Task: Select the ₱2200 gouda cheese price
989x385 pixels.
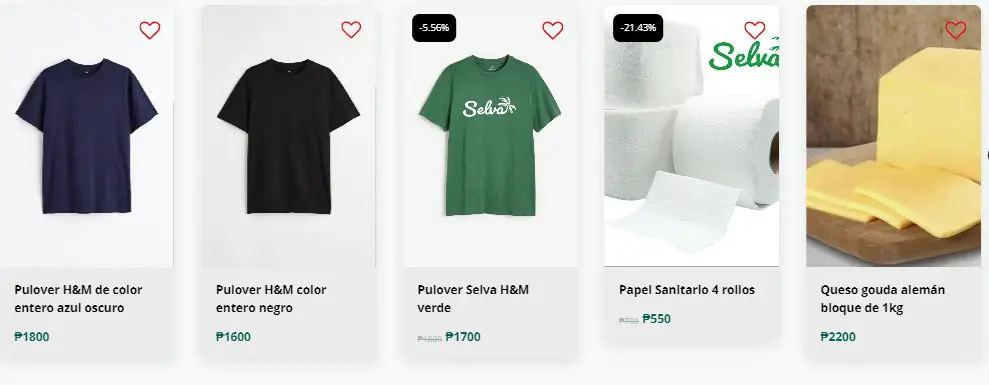Action: pos(838,336)
